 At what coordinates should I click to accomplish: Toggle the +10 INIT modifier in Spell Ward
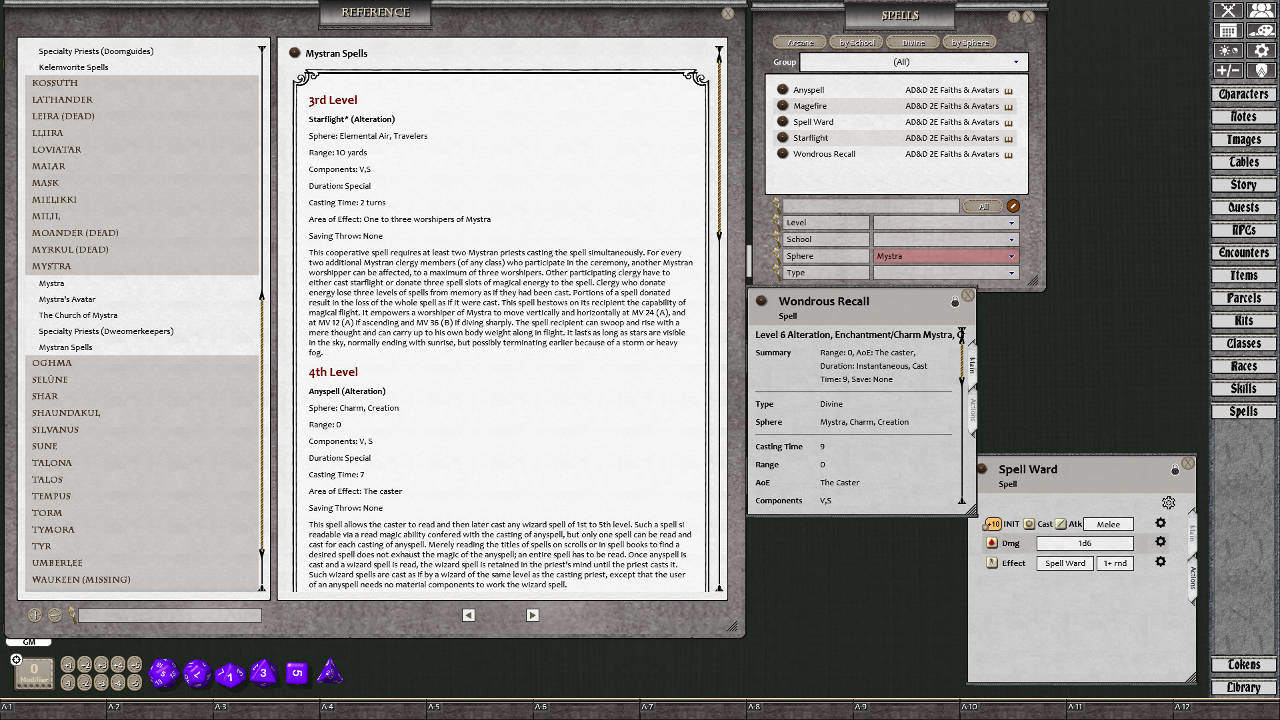pos(993,523)
